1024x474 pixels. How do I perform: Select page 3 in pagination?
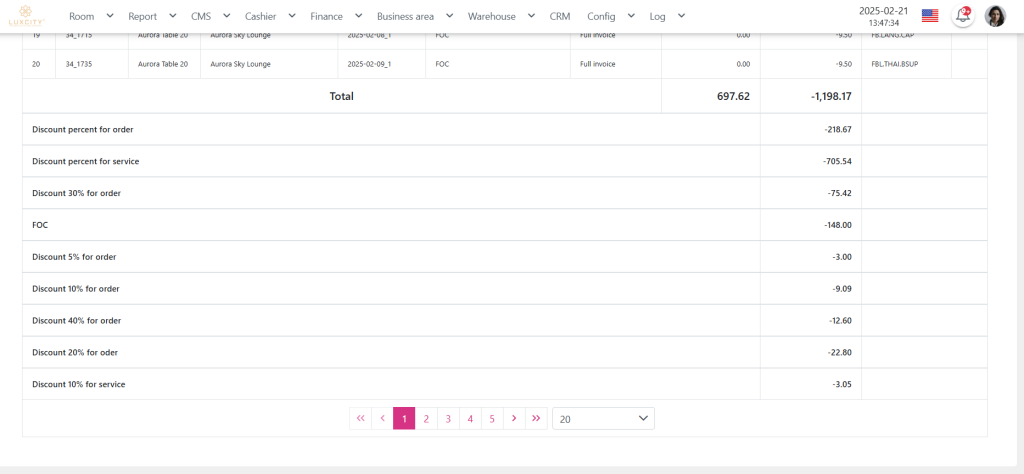[x=448, y=419]
